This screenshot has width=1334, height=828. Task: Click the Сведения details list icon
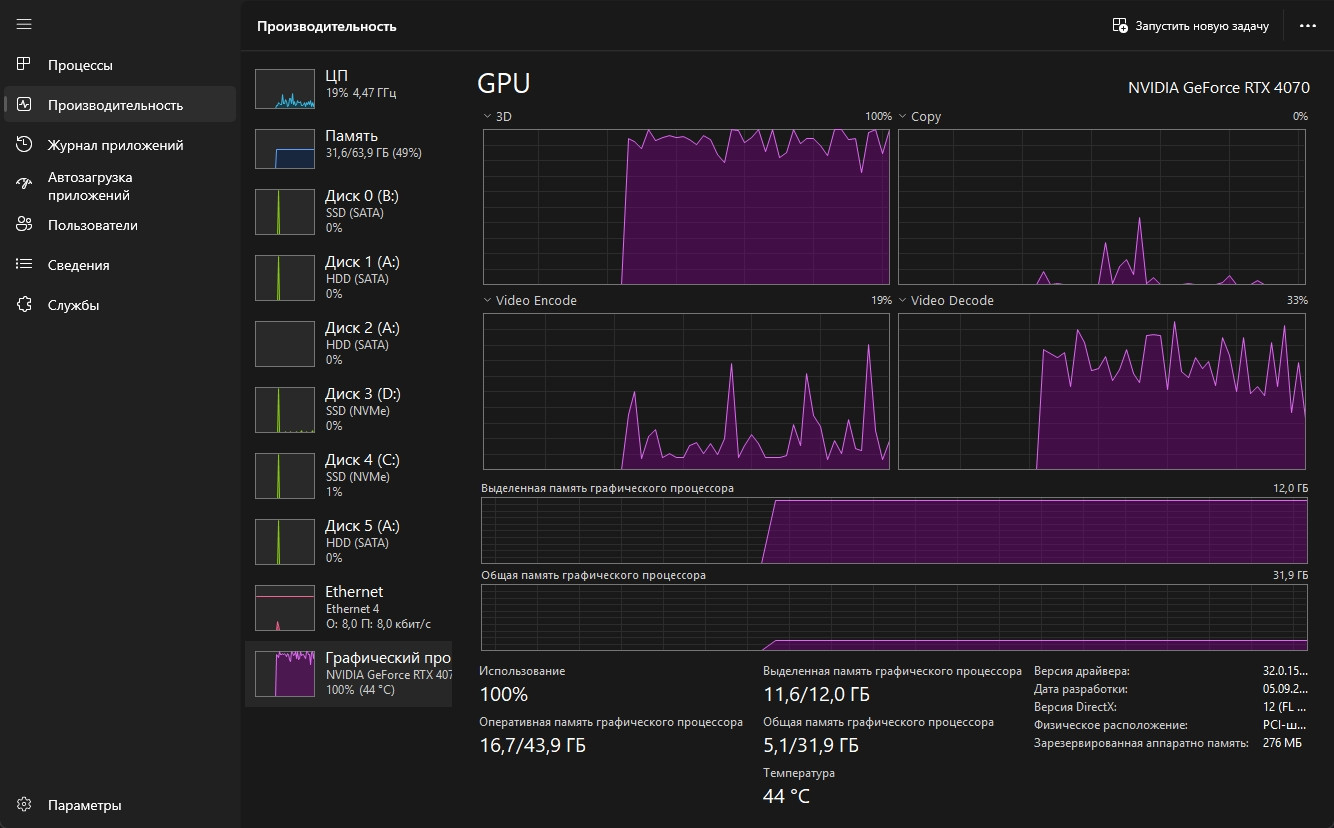tap(25, 265)
